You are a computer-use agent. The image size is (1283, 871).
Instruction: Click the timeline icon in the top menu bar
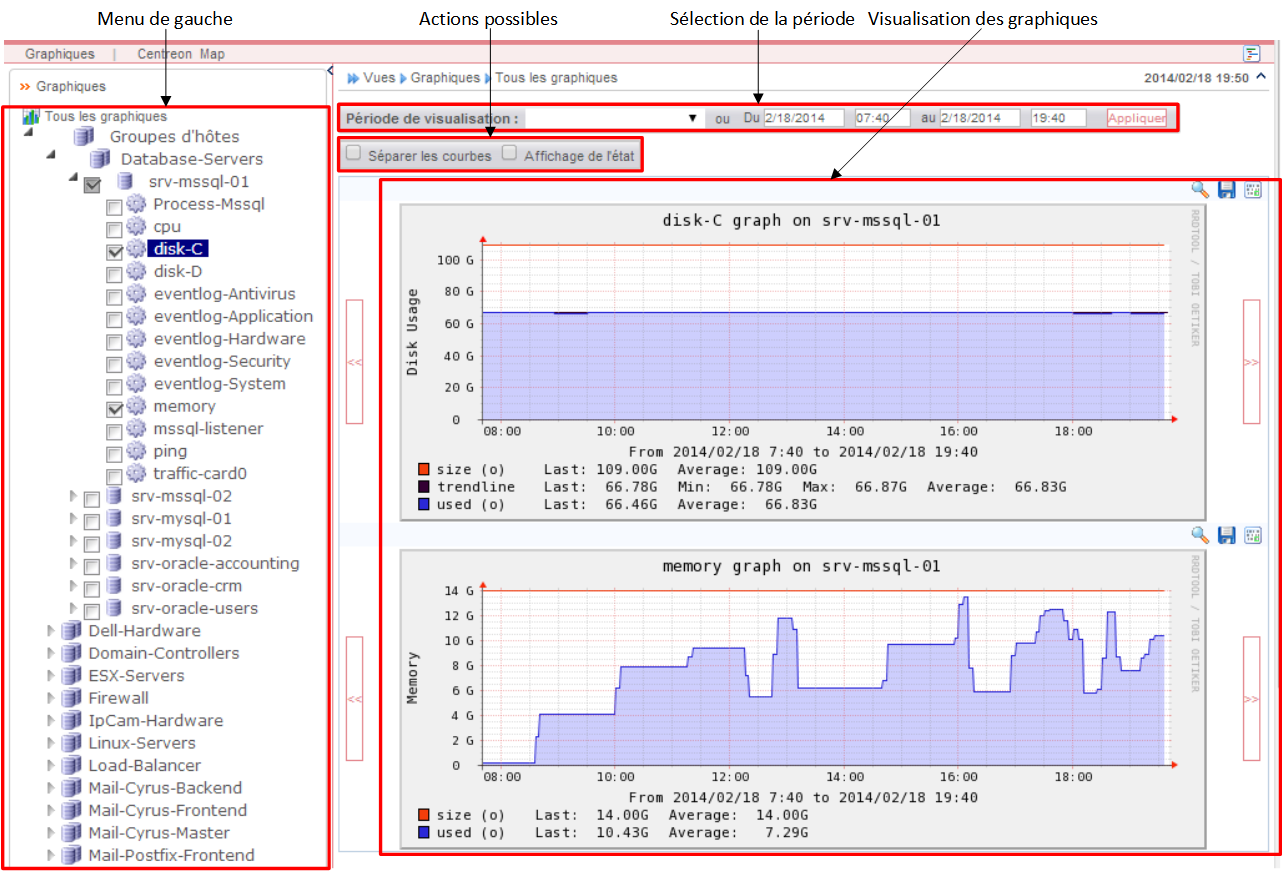(1250, 53)
